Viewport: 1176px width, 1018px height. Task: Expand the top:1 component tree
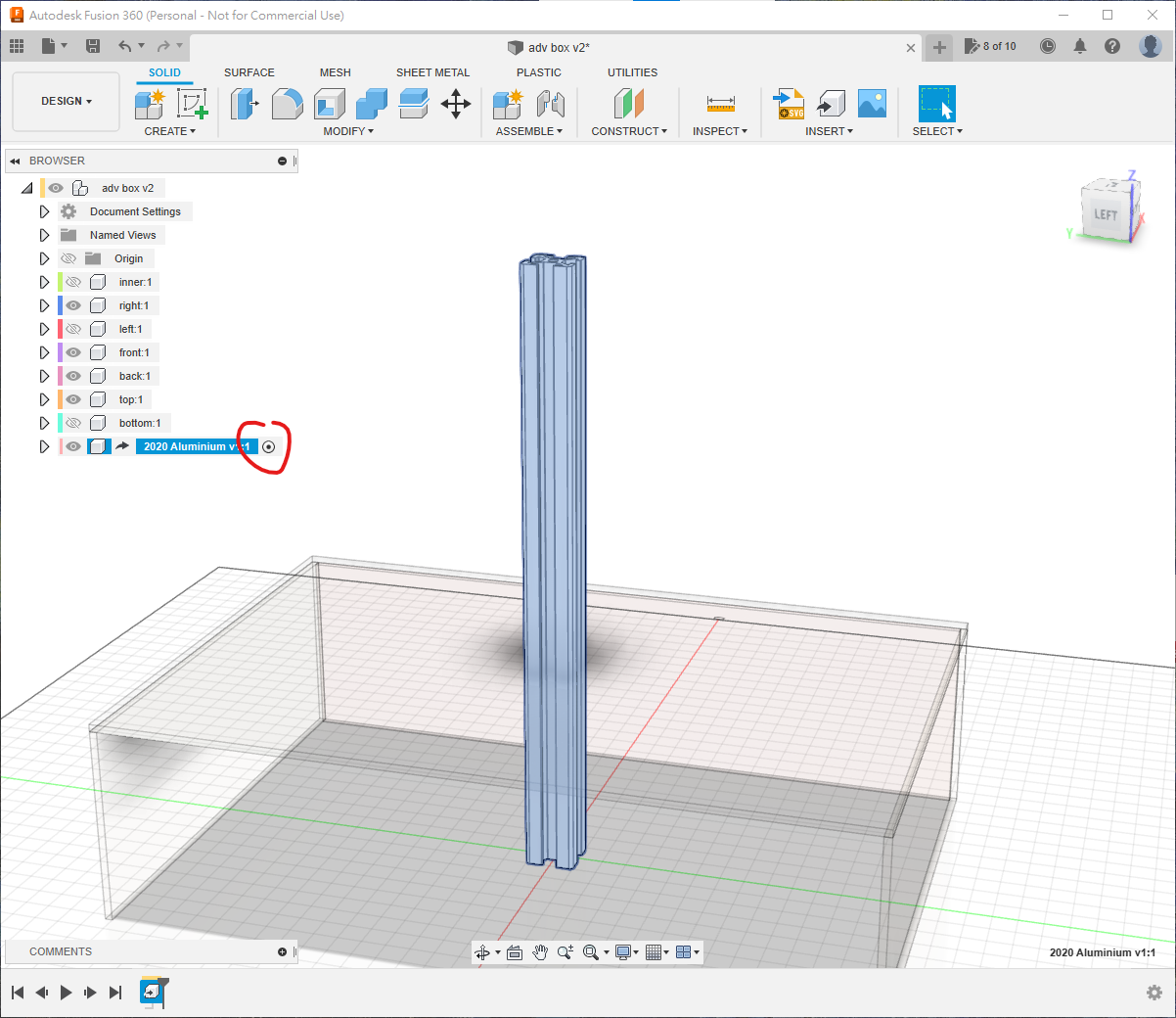[x=44, y=399]
